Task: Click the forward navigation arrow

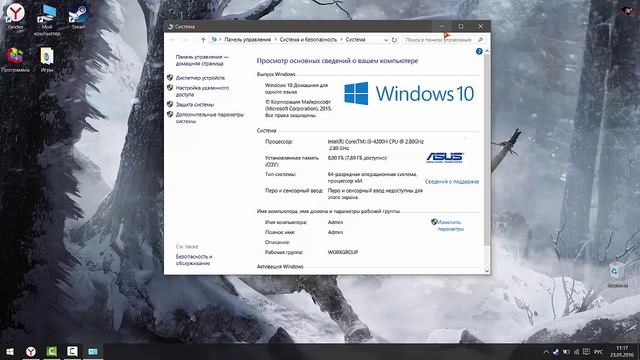Action: coord(184,40)
